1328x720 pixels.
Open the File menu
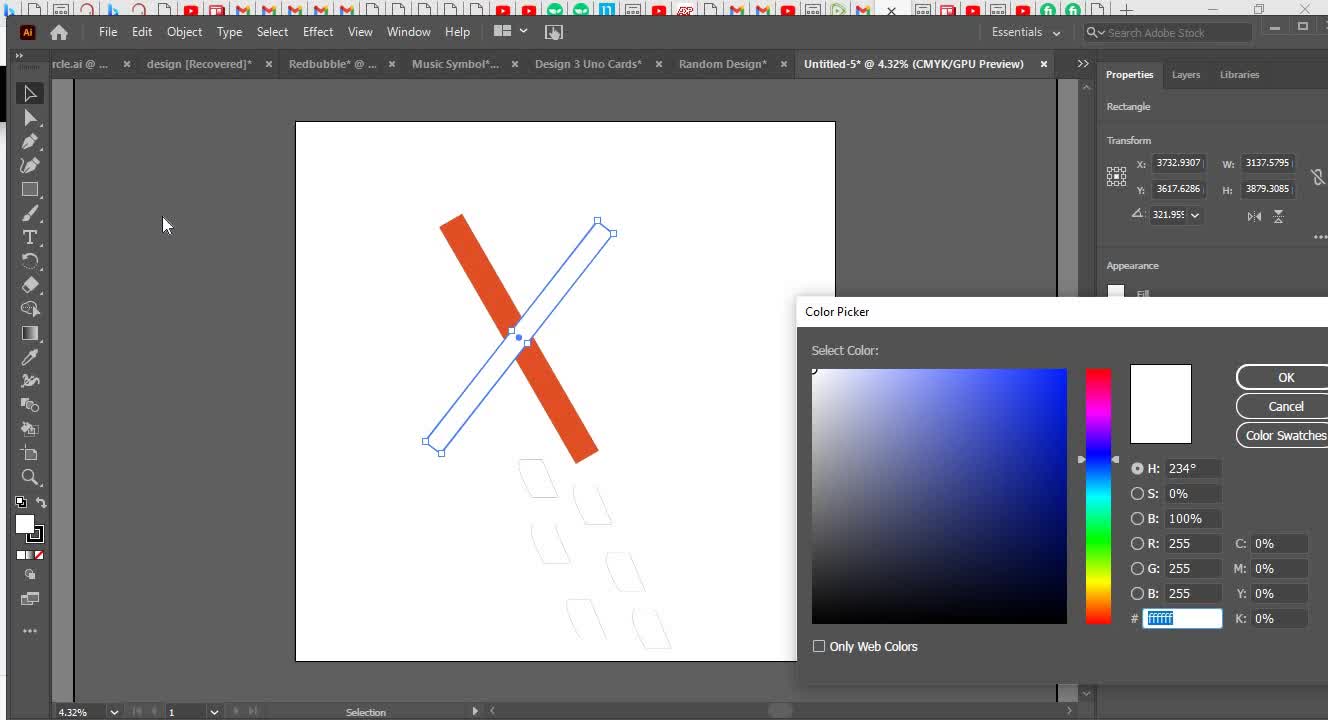(x=108, y=32)
